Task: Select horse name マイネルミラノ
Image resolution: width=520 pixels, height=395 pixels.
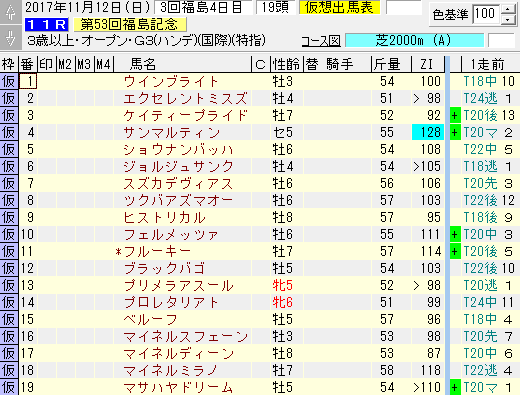Action: click(x=171, y=371)
